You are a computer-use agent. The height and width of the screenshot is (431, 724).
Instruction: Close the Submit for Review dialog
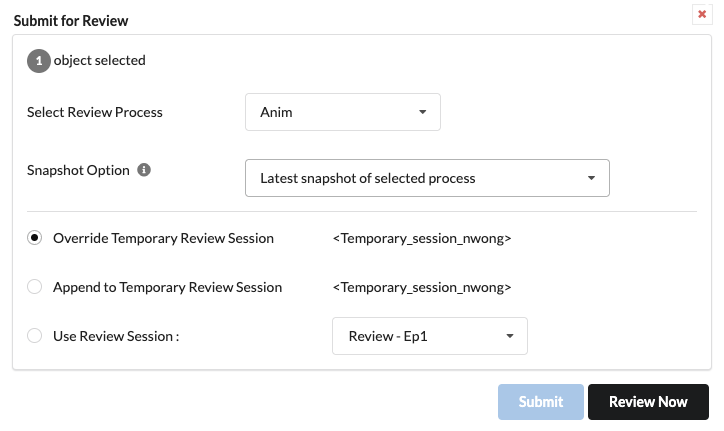(702, 14)
